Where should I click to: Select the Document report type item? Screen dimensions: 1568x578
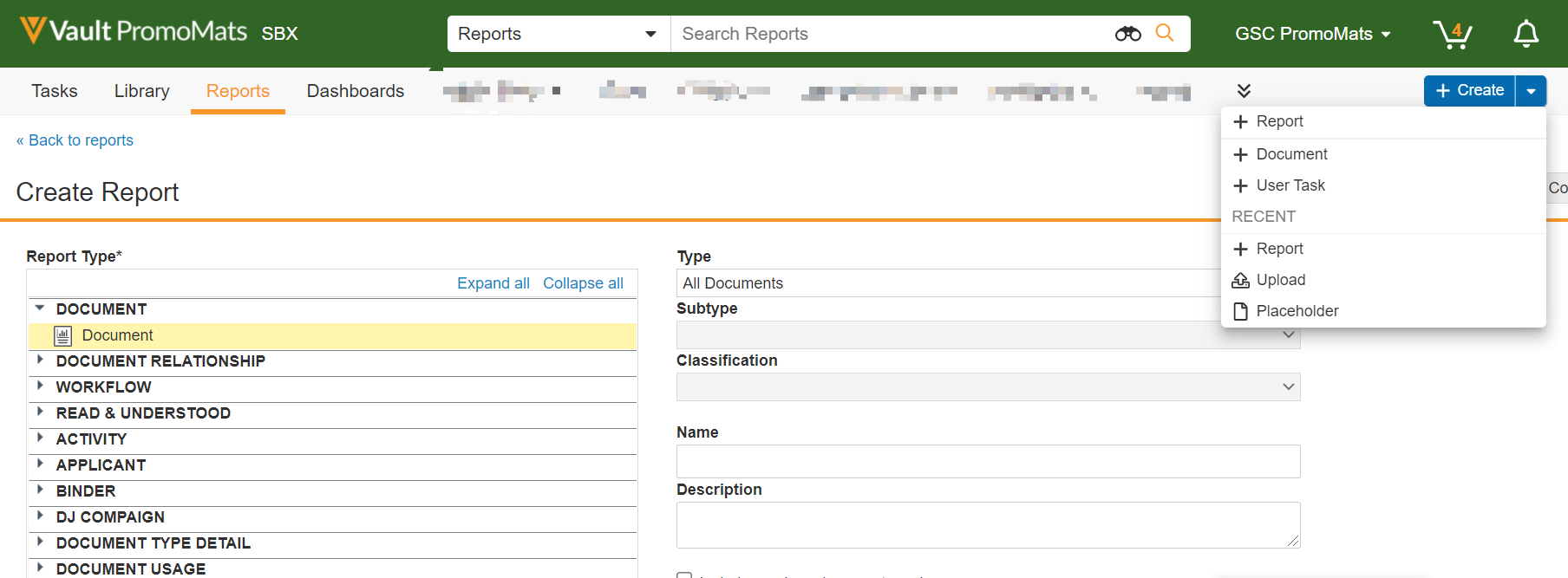point(117,335)
